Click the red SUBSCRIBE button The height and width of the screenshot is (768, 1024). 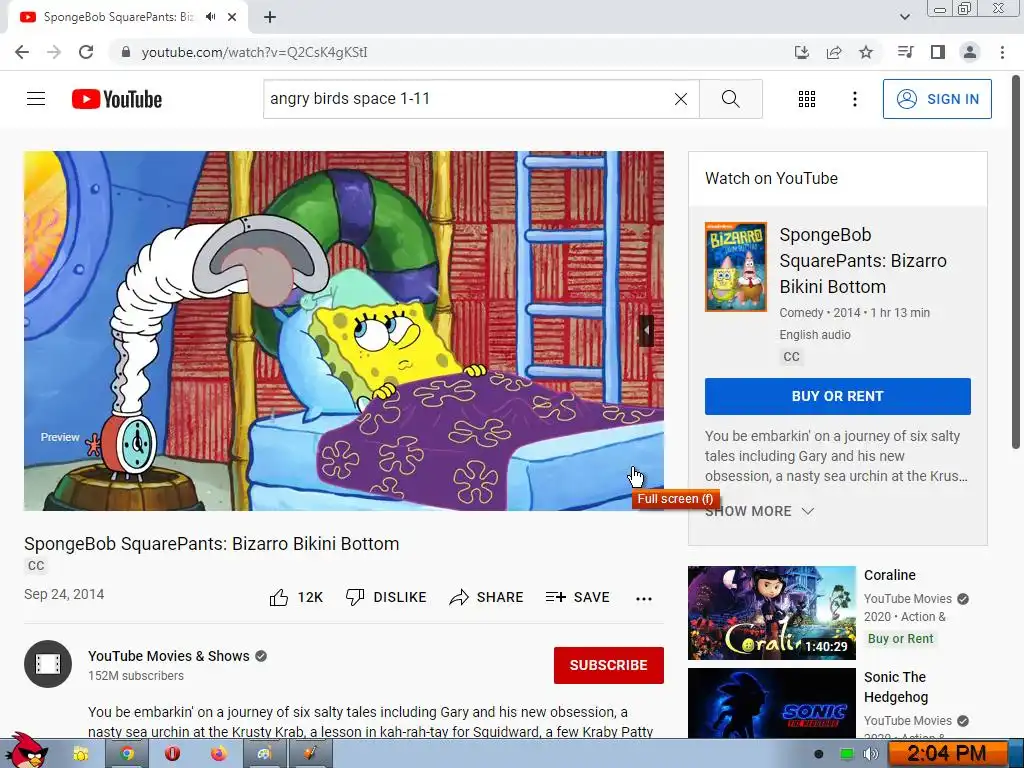tap(609, 665)
